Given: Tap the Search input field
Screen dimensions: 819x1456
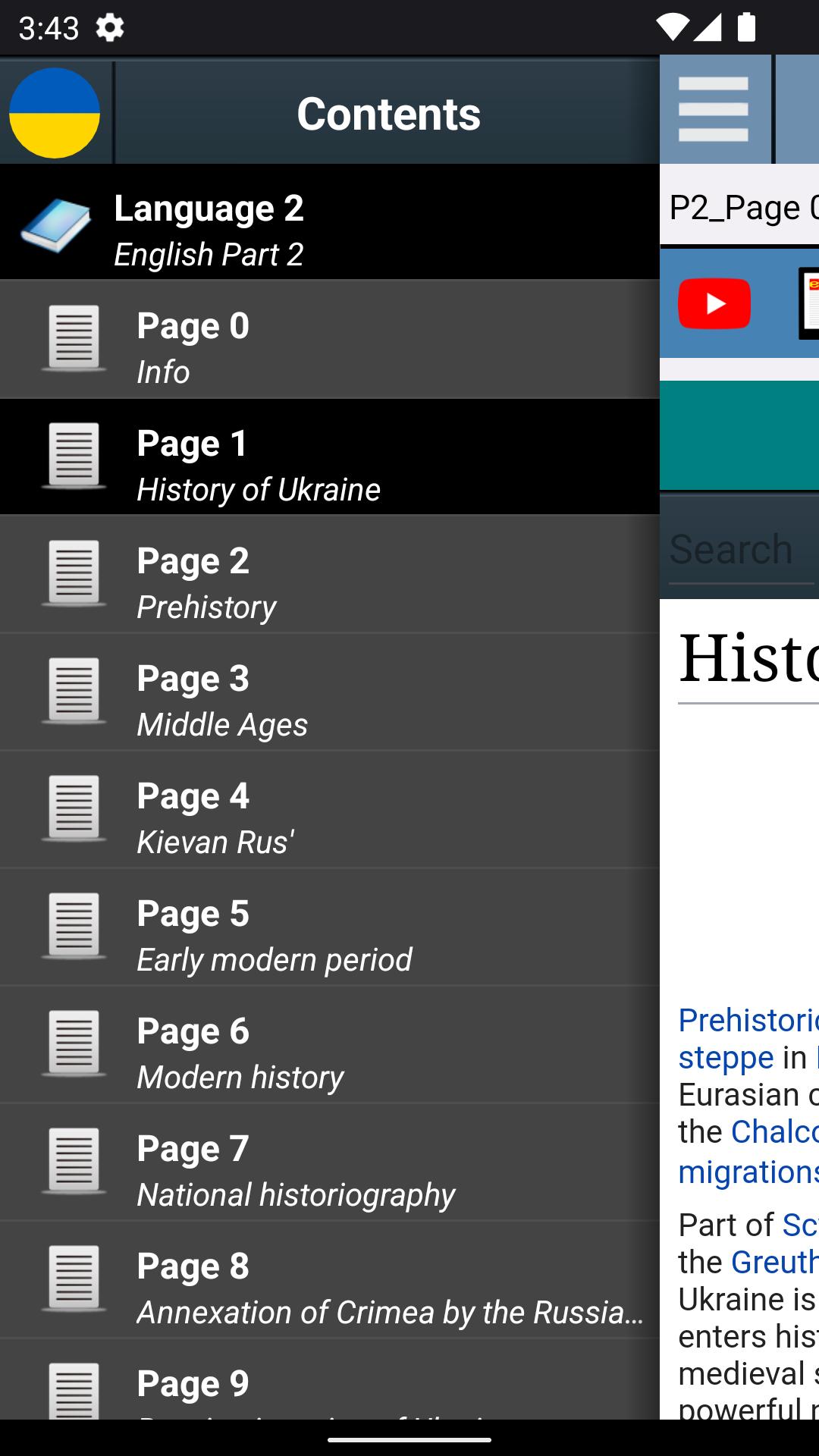Looking at the screenshot, I should (739, 549).
